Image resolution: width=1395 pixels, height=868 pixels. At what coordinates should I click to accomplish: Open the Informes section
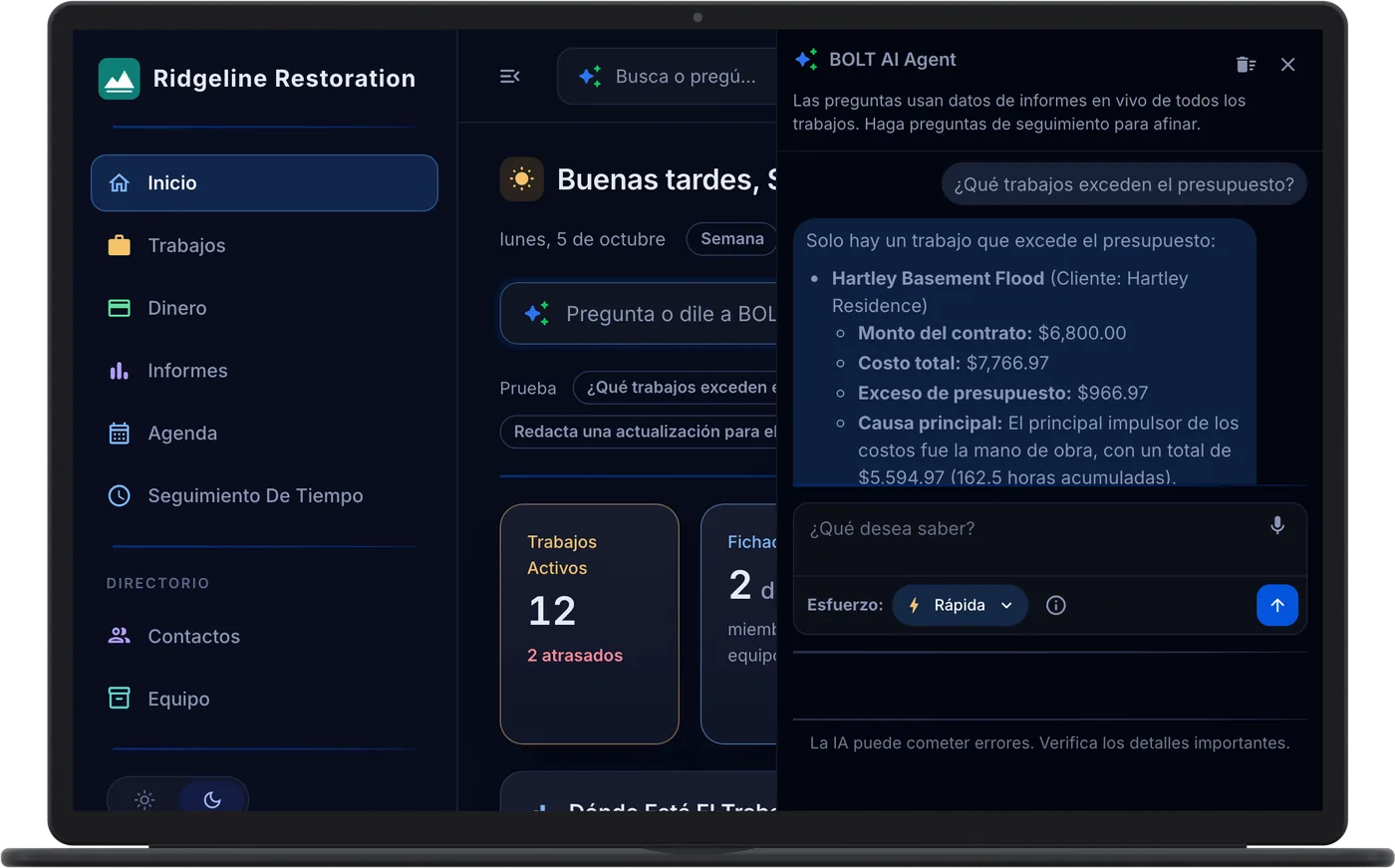(x=264, y=371)
